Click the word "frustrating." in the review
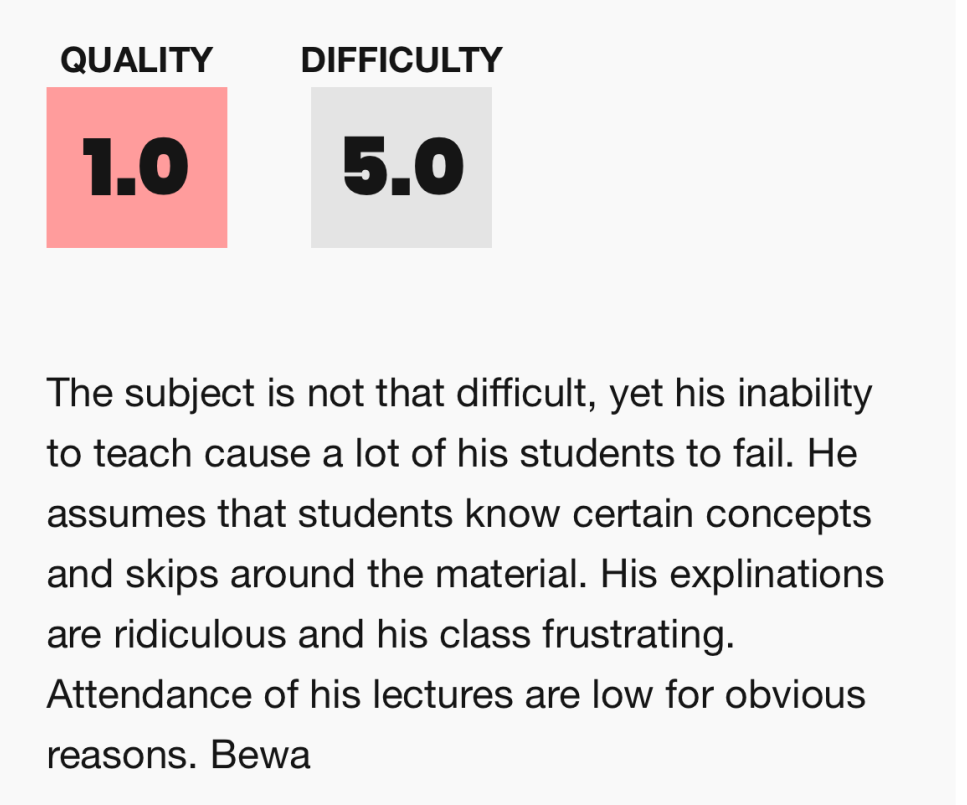Screen dimensions: 967x805 638,635
